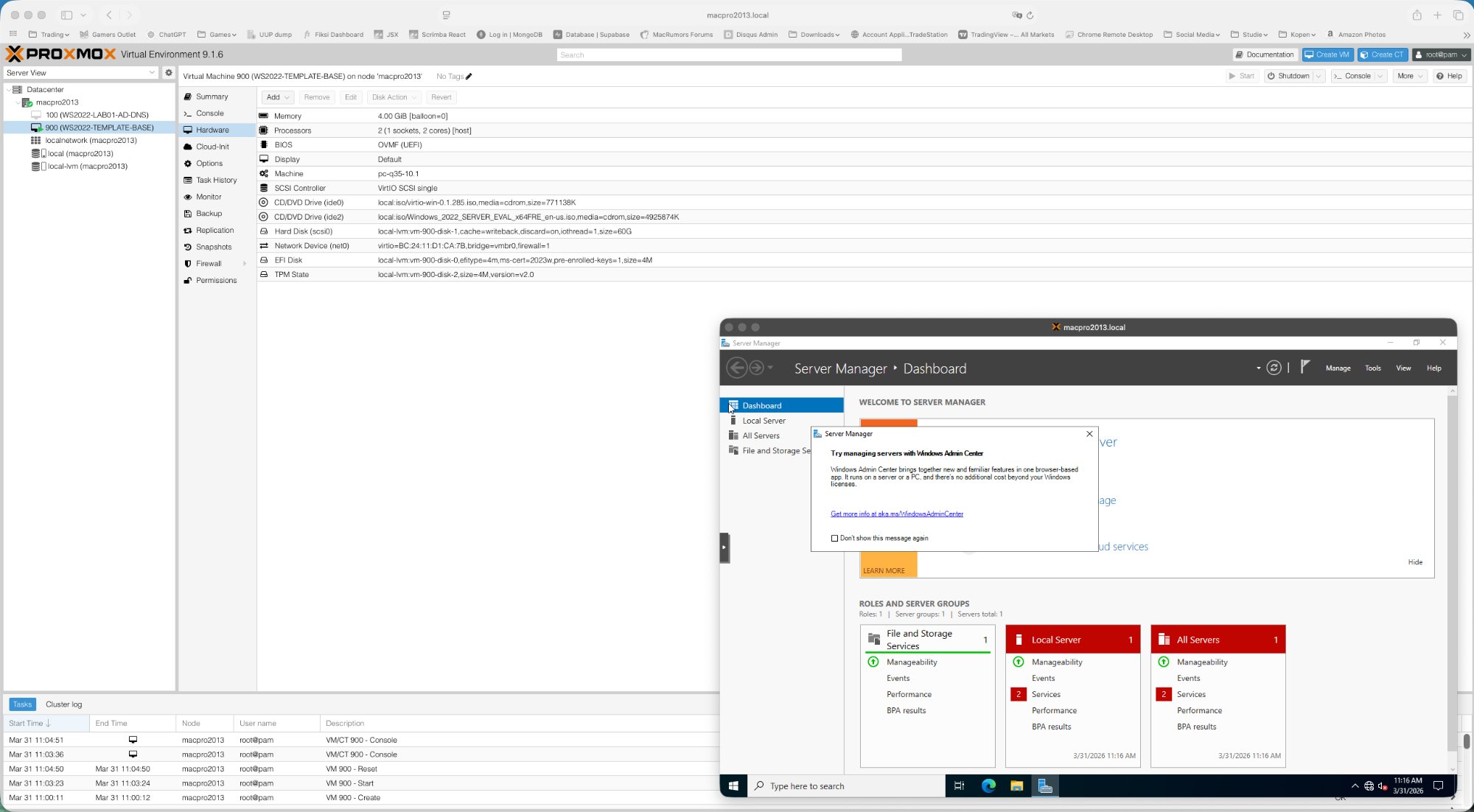Click the notifications flag in Server Manager

(1304, 368)
